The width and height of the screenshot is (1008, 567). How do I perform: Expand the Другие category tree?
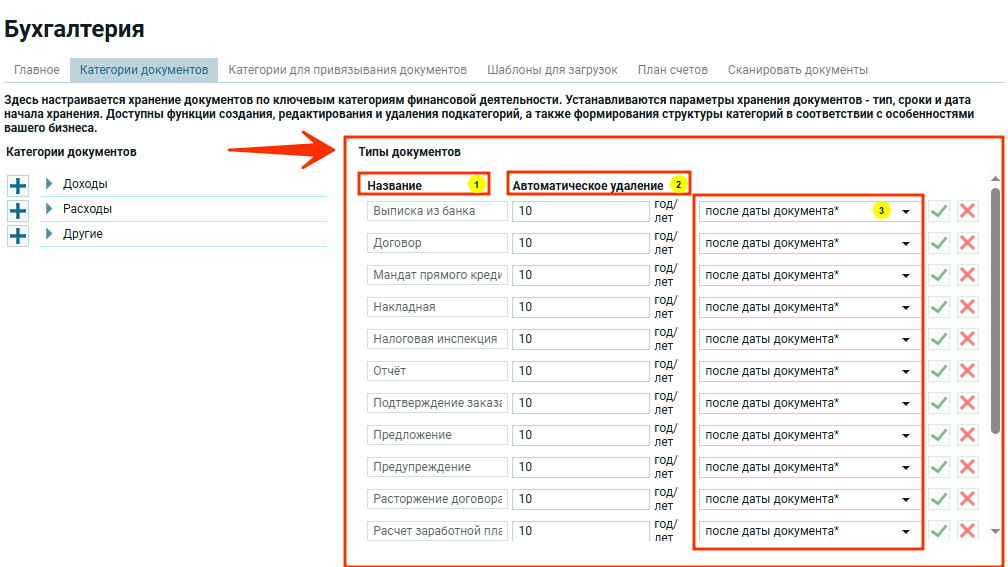[x=49, y=234]
